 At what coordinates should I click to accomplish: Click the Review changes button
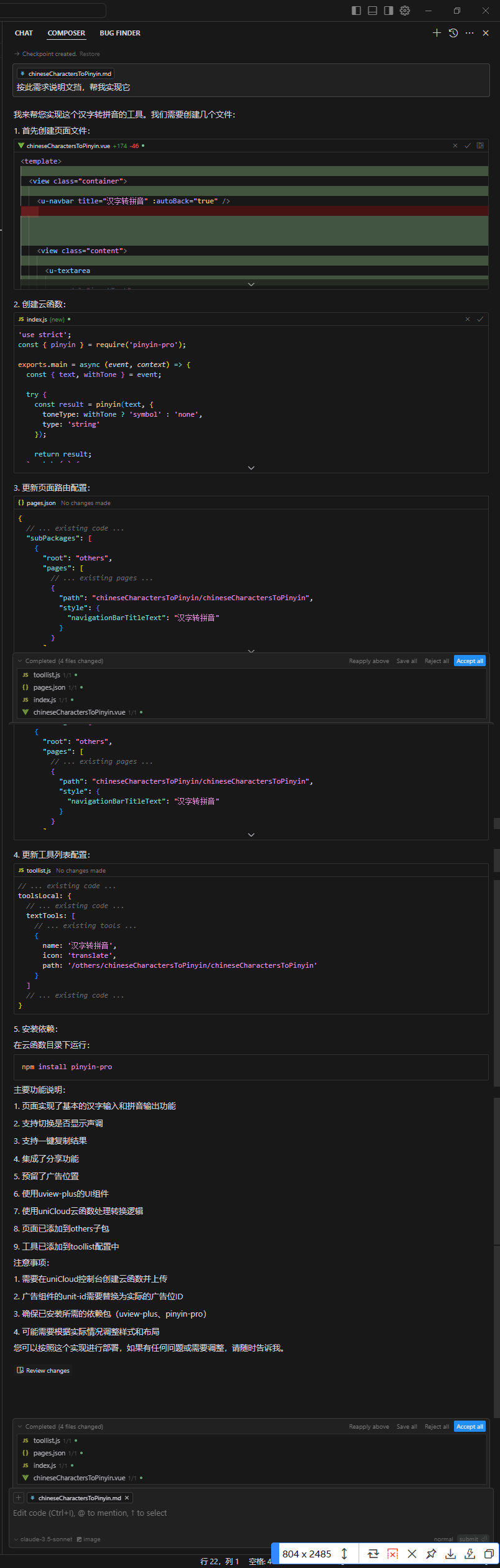[44, 1370]
